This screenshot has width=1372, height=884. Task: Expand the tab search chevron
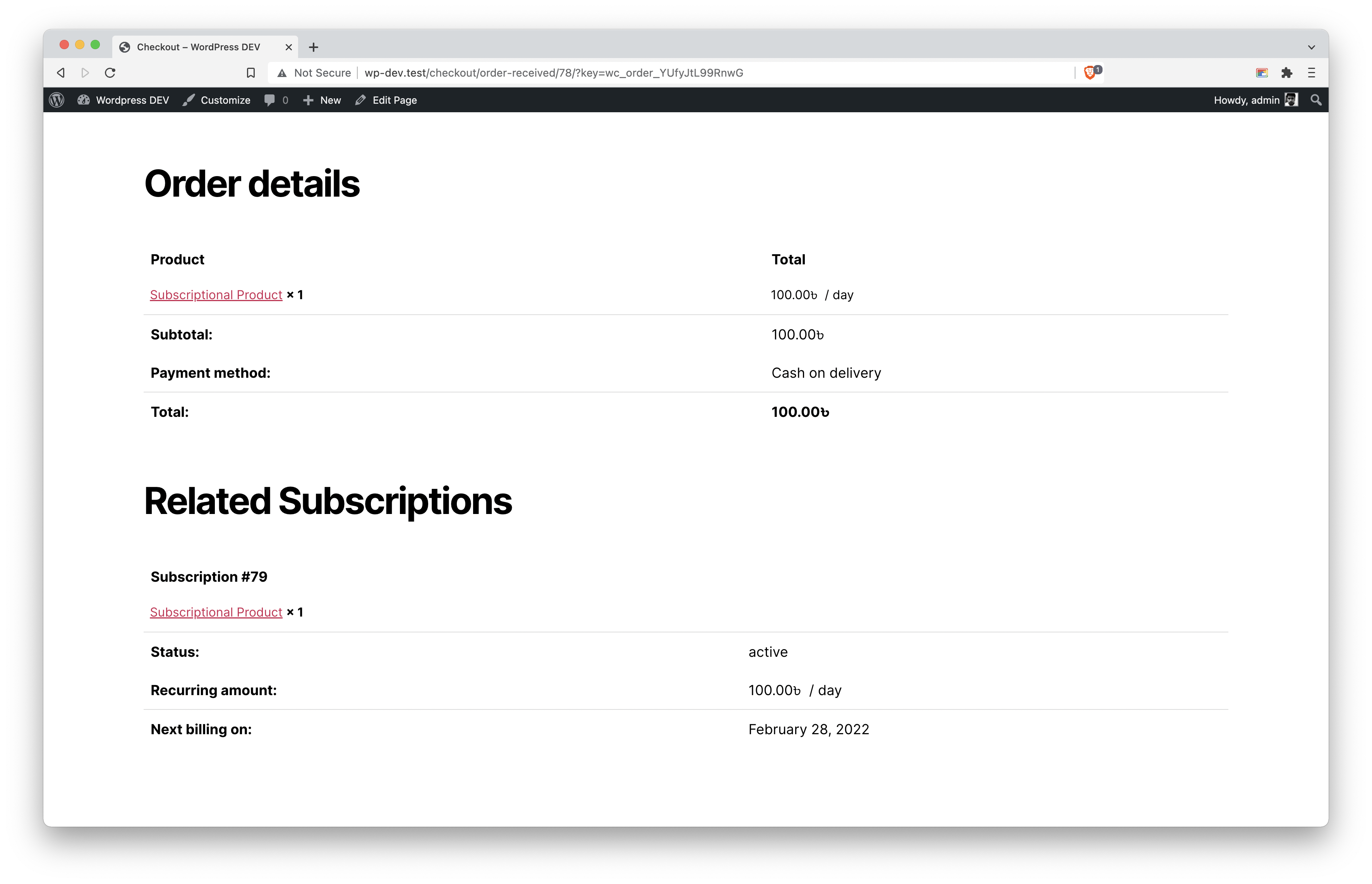point(1311,47)
